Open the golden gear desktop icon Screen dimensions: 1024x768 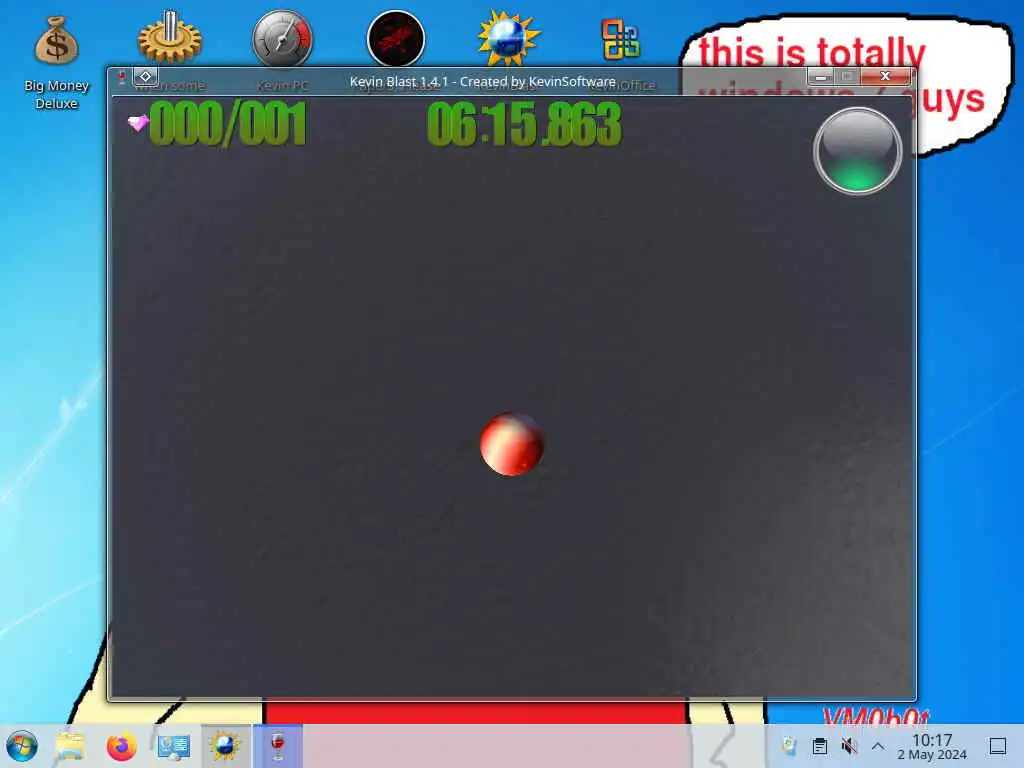point(170,39)
